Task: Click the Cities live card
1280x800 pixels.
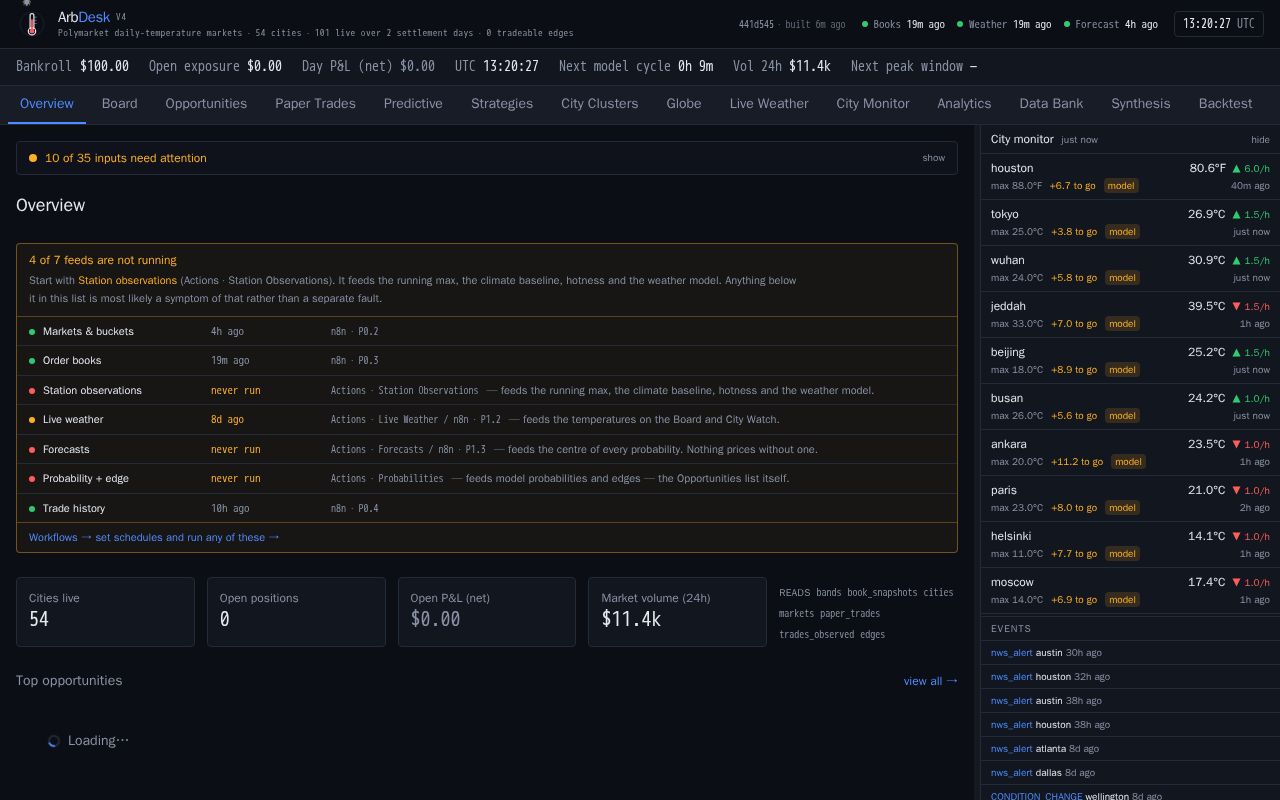Action: (x=105, y=612)
